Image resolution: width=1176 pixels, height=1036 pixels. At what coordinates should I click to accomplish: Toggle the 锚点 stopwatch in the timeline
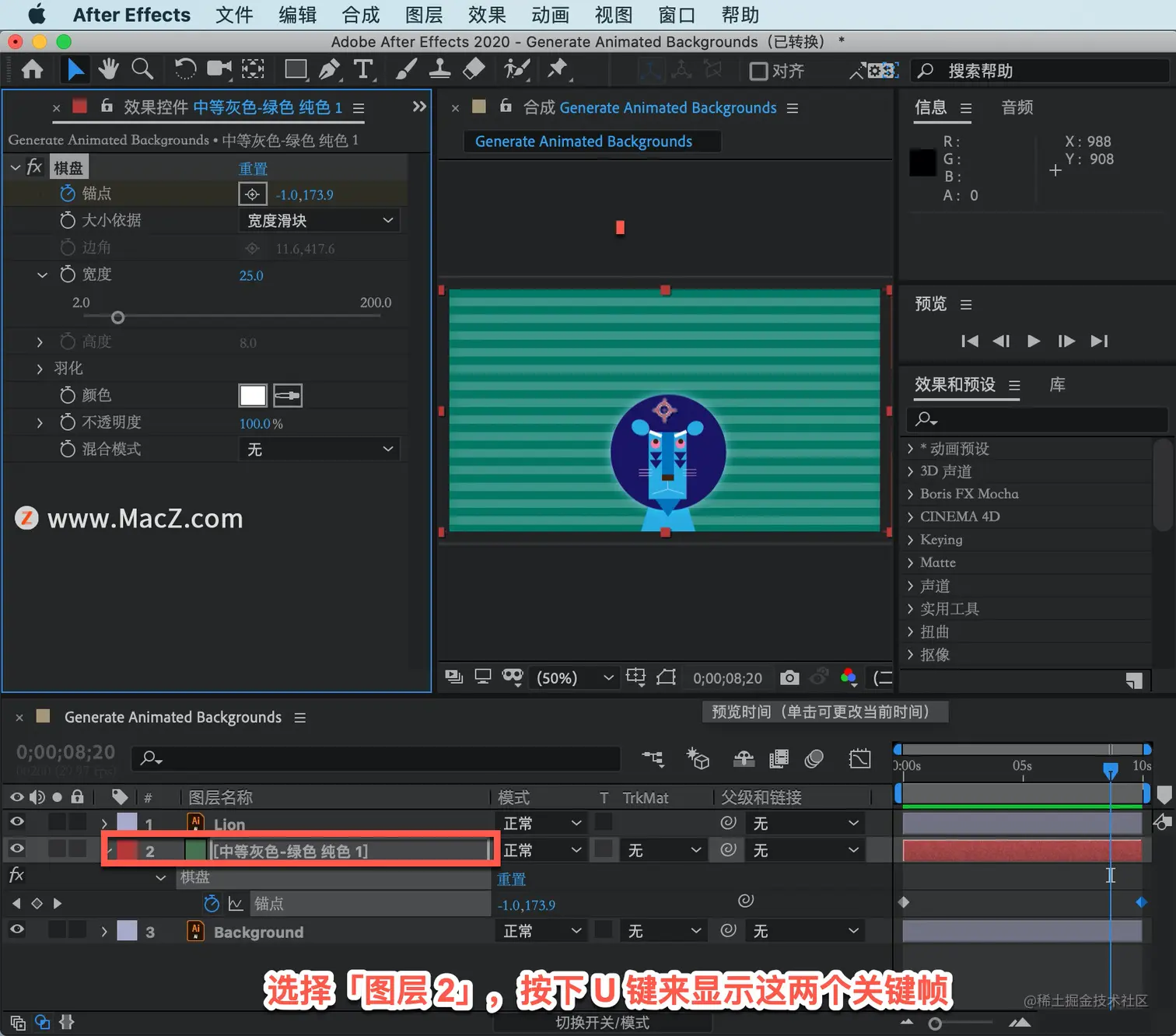click(212, 904)
